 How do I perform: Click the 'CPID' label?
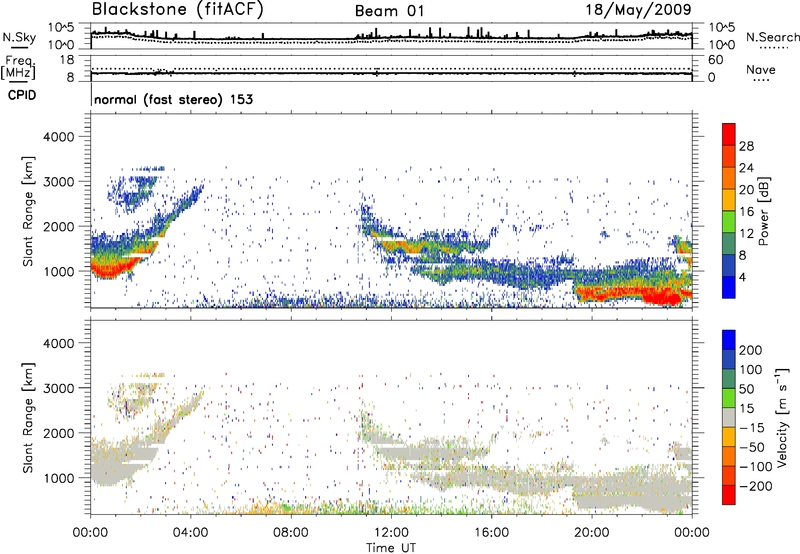[x=22, y=95]
